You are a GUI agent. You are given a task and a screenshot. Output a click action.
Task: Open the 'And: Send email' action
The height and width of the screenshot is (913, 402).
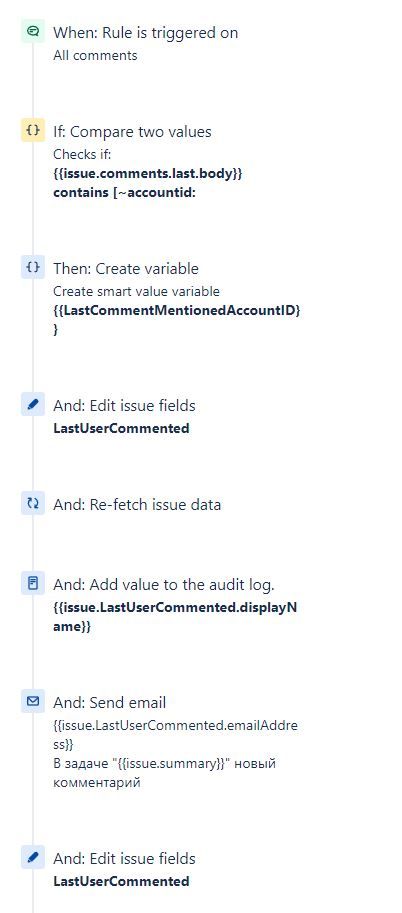coord(110,703)
